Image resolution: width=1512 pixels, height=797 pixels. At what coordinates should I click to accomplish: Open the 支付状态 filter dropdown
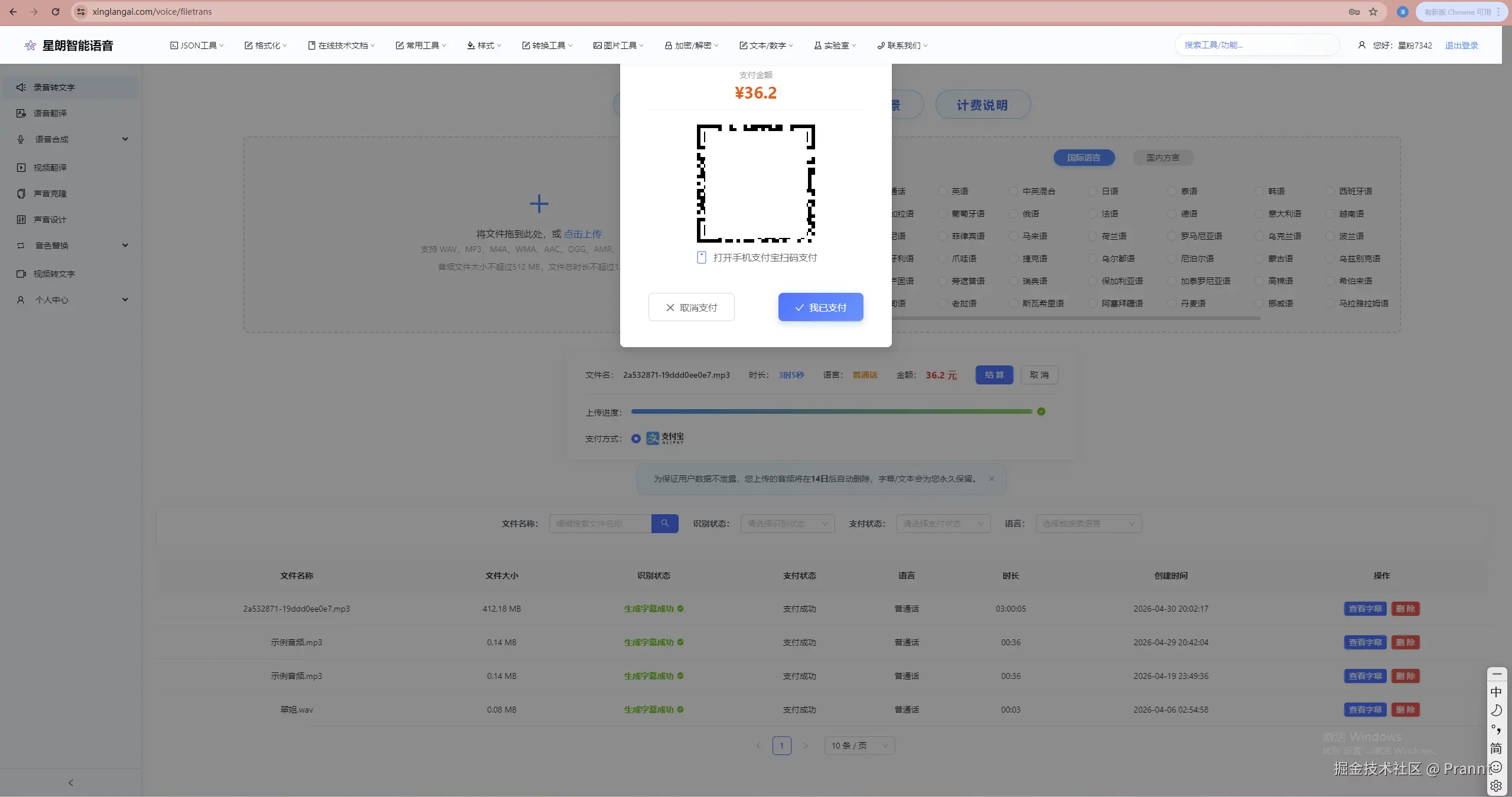944,524
